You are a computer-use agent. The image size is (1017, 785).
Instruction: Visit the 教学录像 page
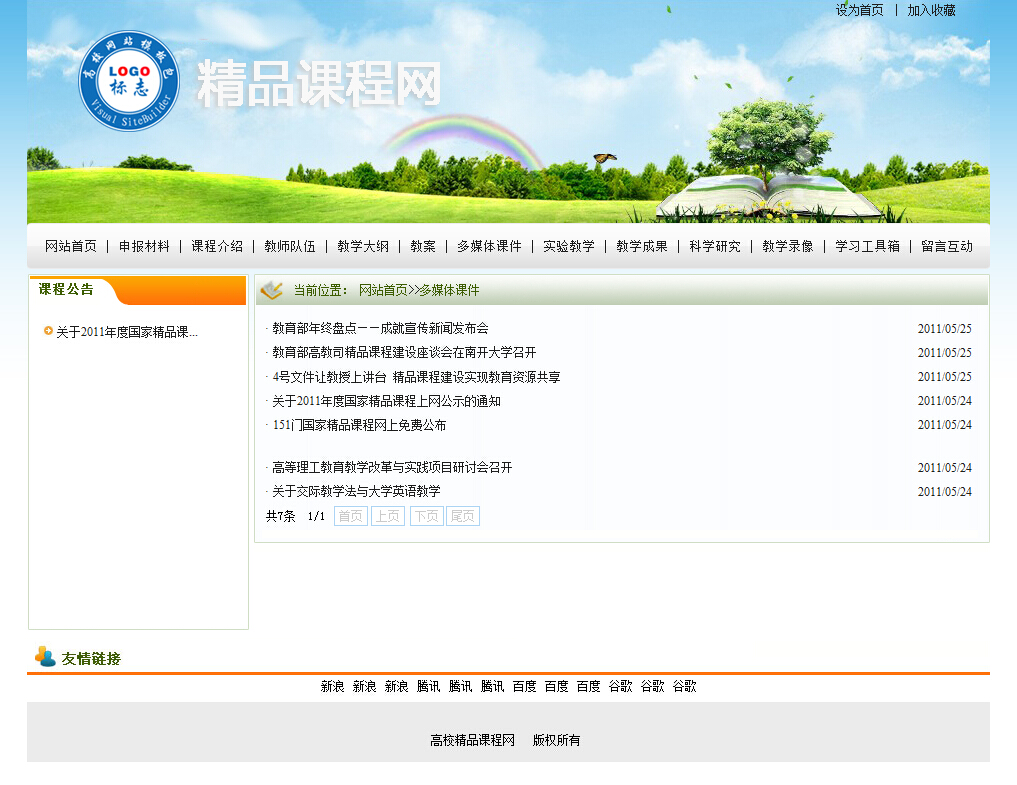(x=788, y=246)
